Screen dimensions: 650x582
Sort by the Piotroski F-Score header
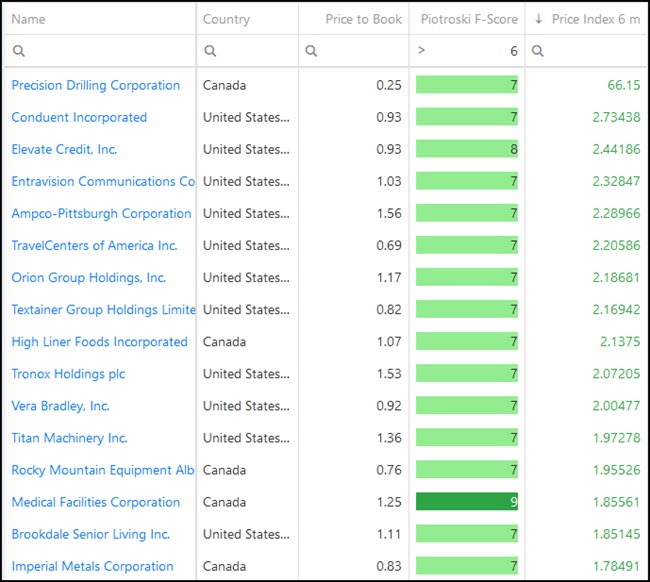[469, 19]
